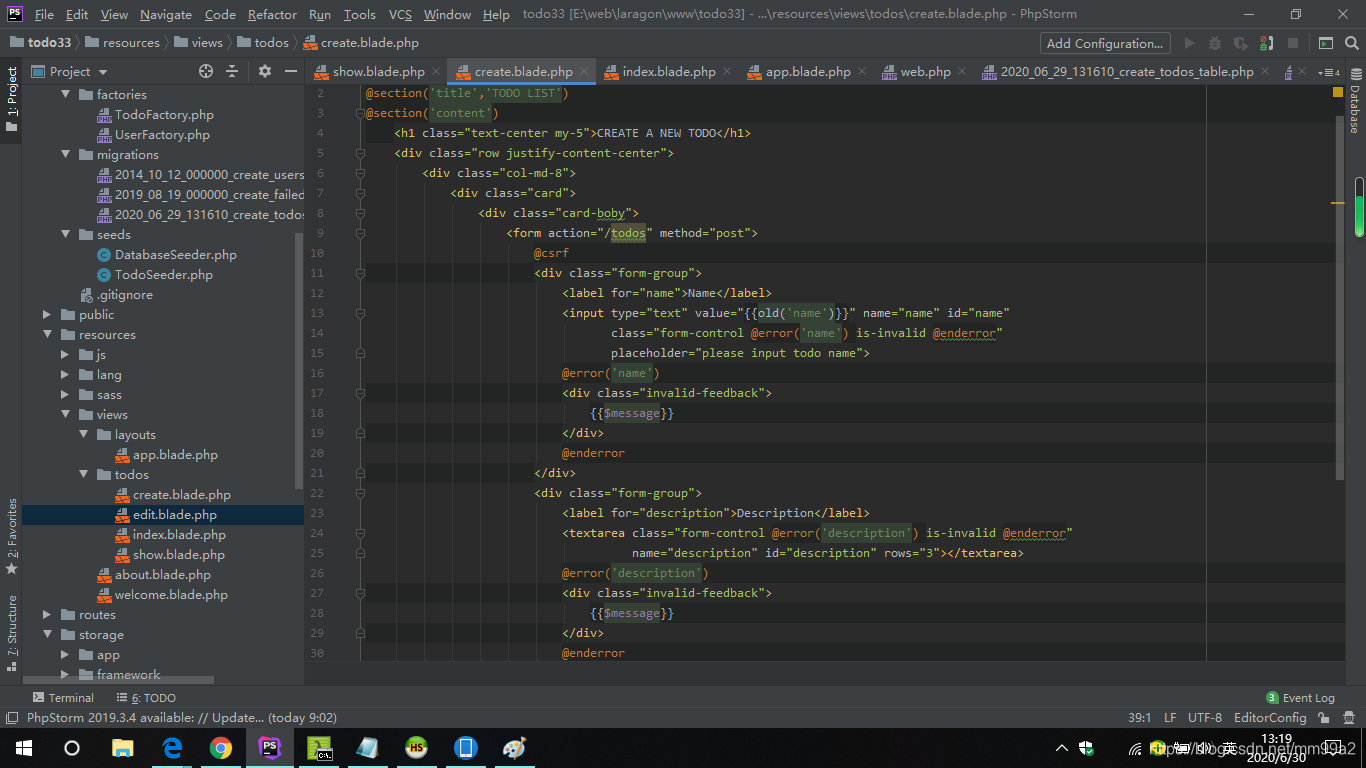Open Project panel settings gear
This screenshot has height=768, width=1366.
265,71
